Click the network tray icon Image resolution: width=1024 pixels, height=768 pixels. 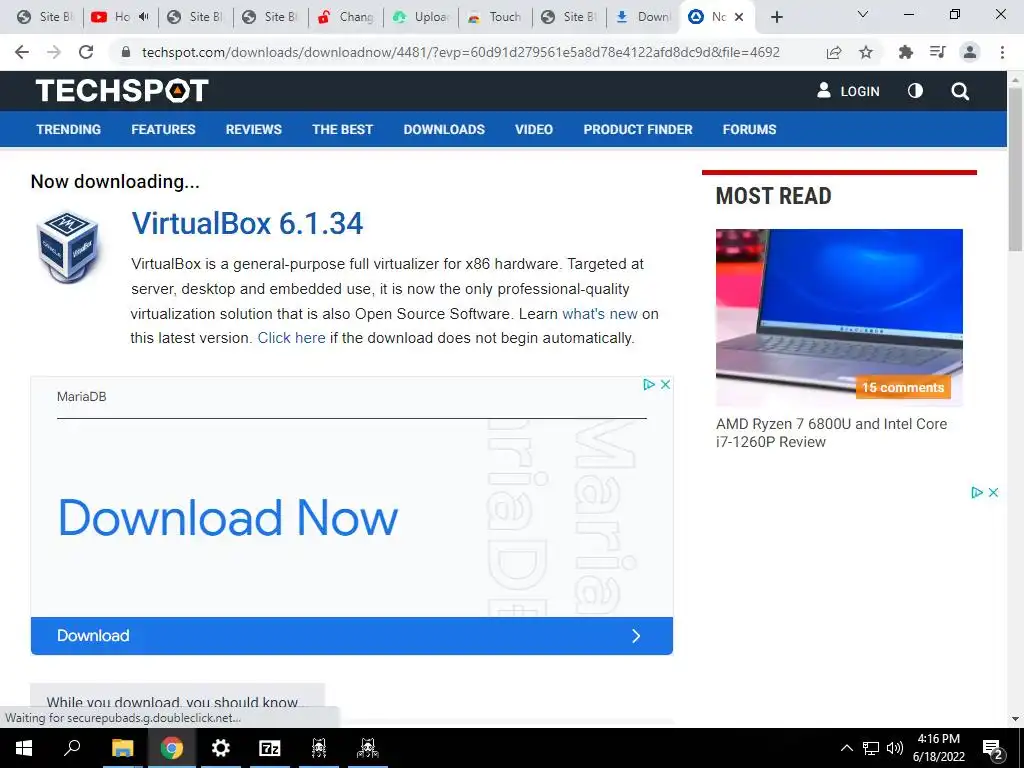pyautogui.click(x=871, y=748)
